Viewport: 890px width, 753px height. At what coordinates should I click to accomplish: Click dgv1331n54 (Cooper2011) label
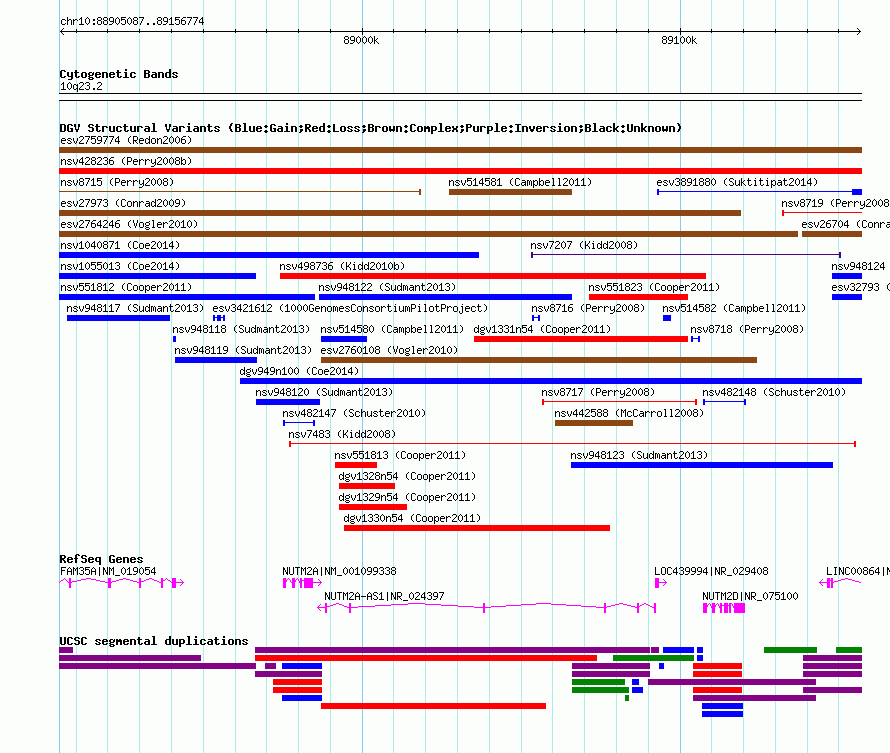(x=542, y=329)
